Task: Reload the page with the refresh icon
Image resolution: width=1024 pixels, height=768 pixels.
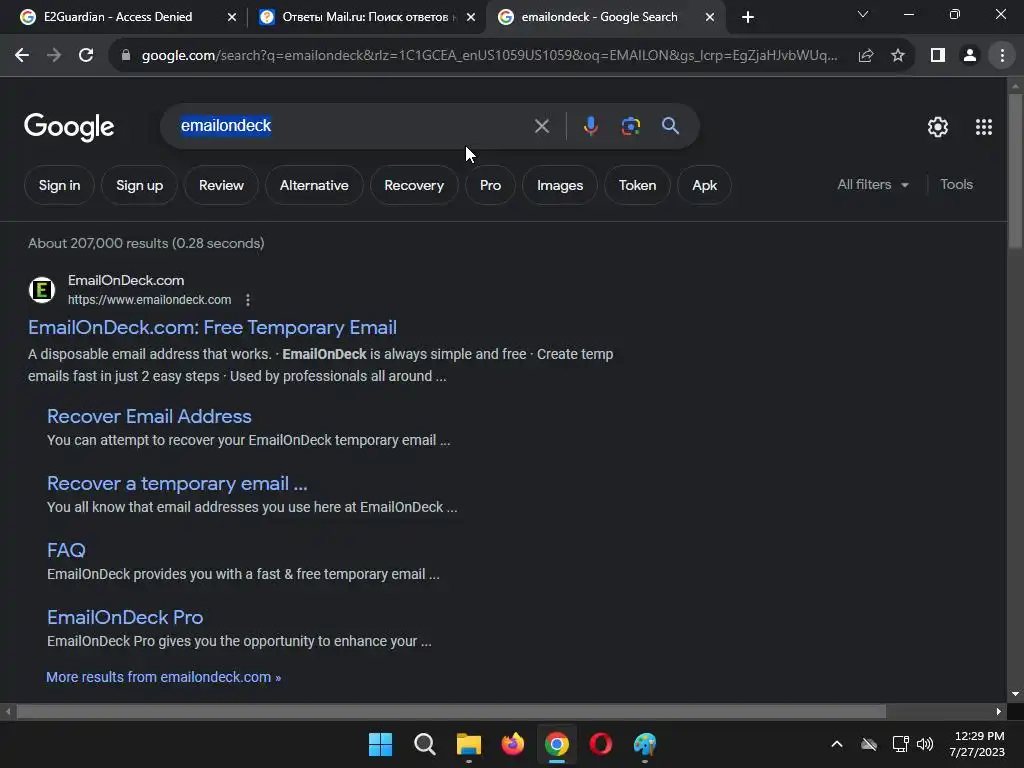Action: (86, 56)
